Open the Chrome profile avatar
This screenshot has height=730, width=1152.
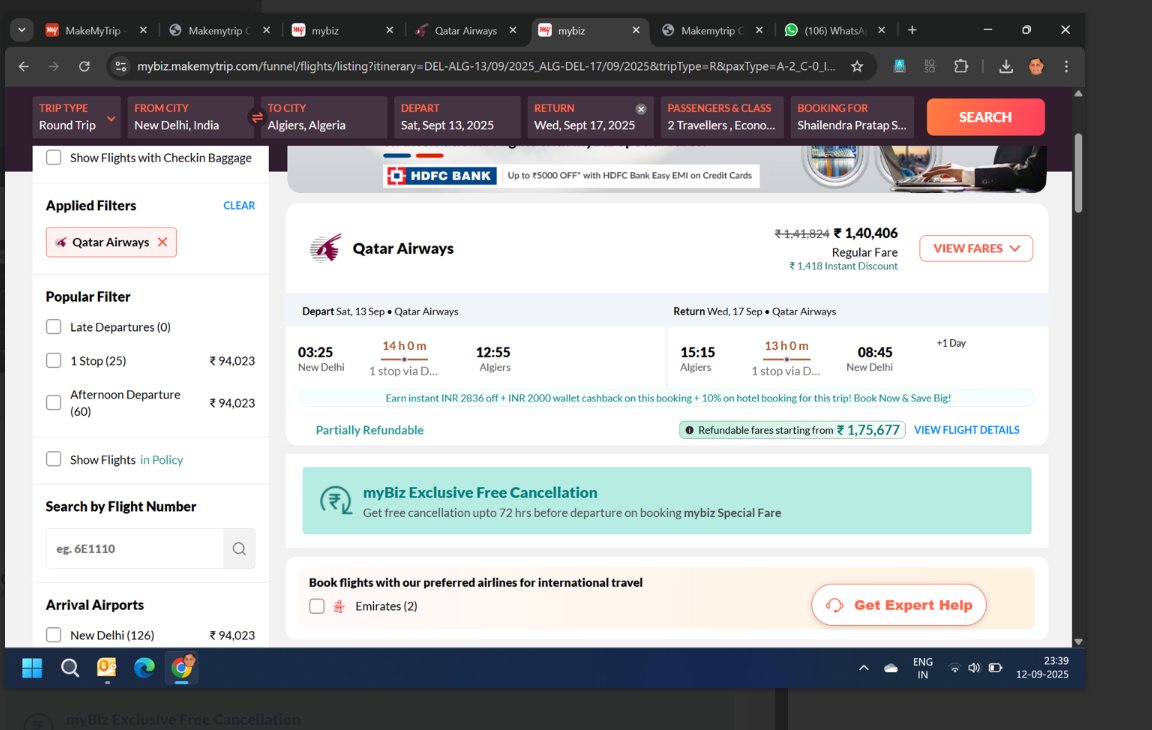point(1036,67)
